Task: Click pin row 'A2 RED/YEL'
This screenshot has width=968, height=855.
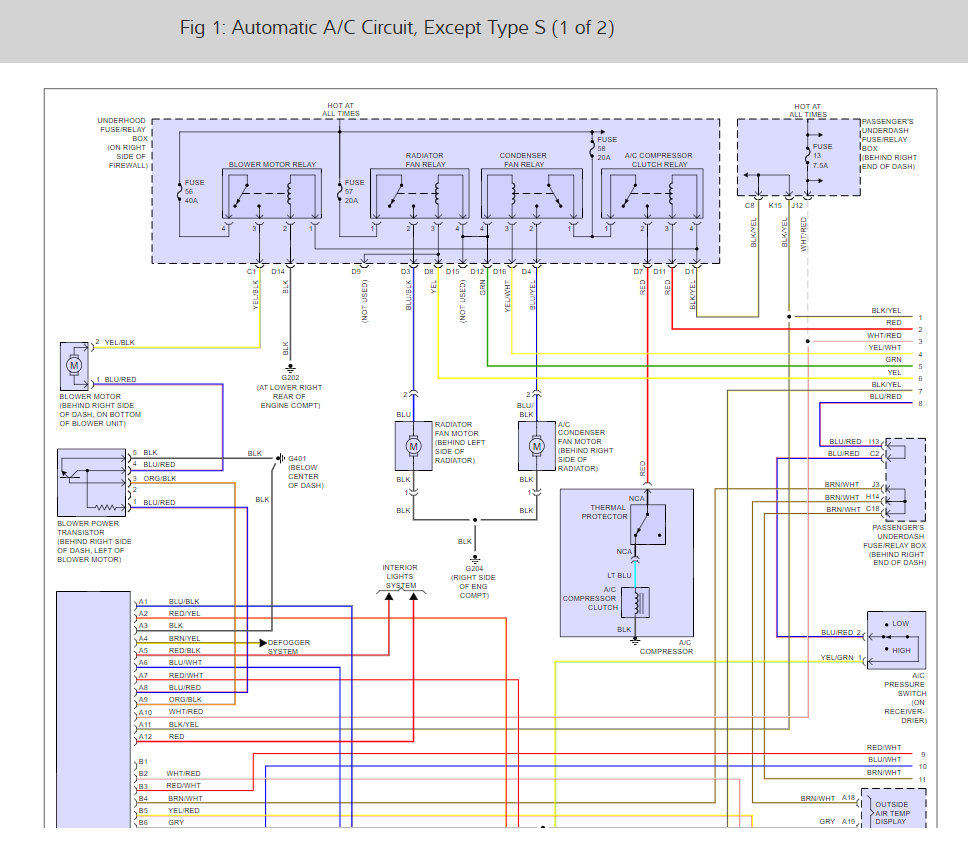Action: point(169,614)
